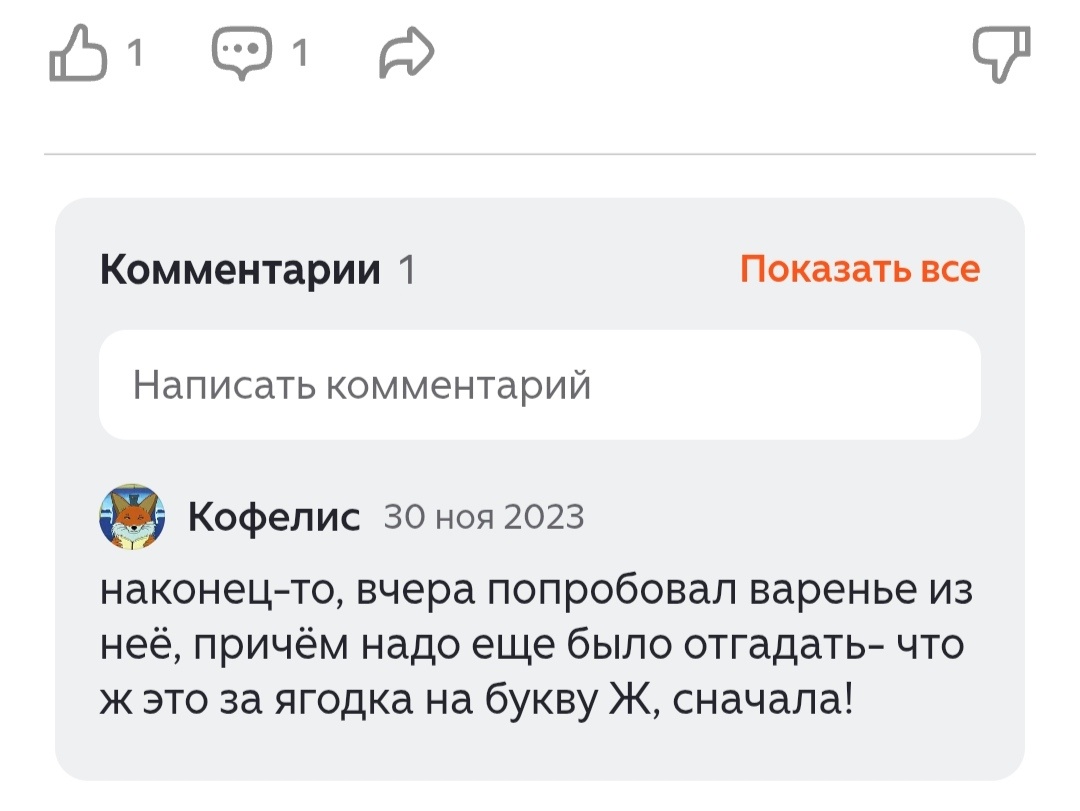Click the comment date 30 ноя 2023
Image resolution: width=1080 pixels, height=811 pixels.
click(483, 518)
